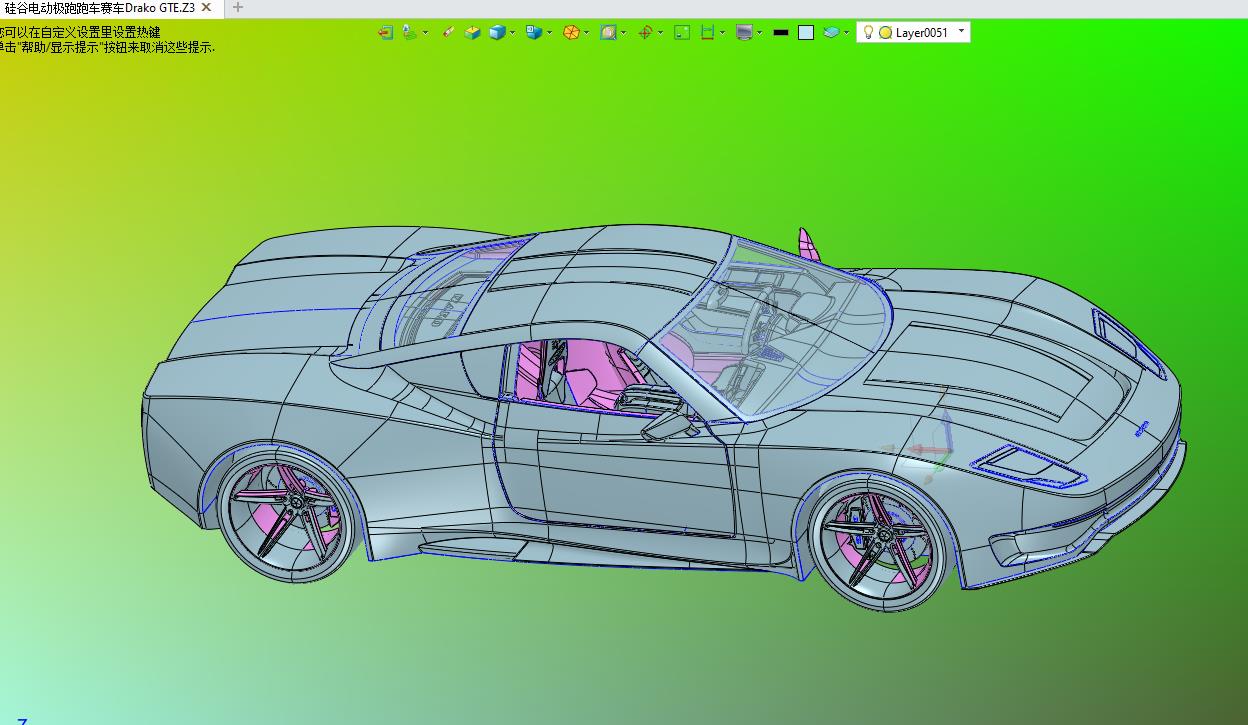Viewport: 1248px width, 725px height.
Task: Click the gray monitor display icon
Action: point(744,32)
